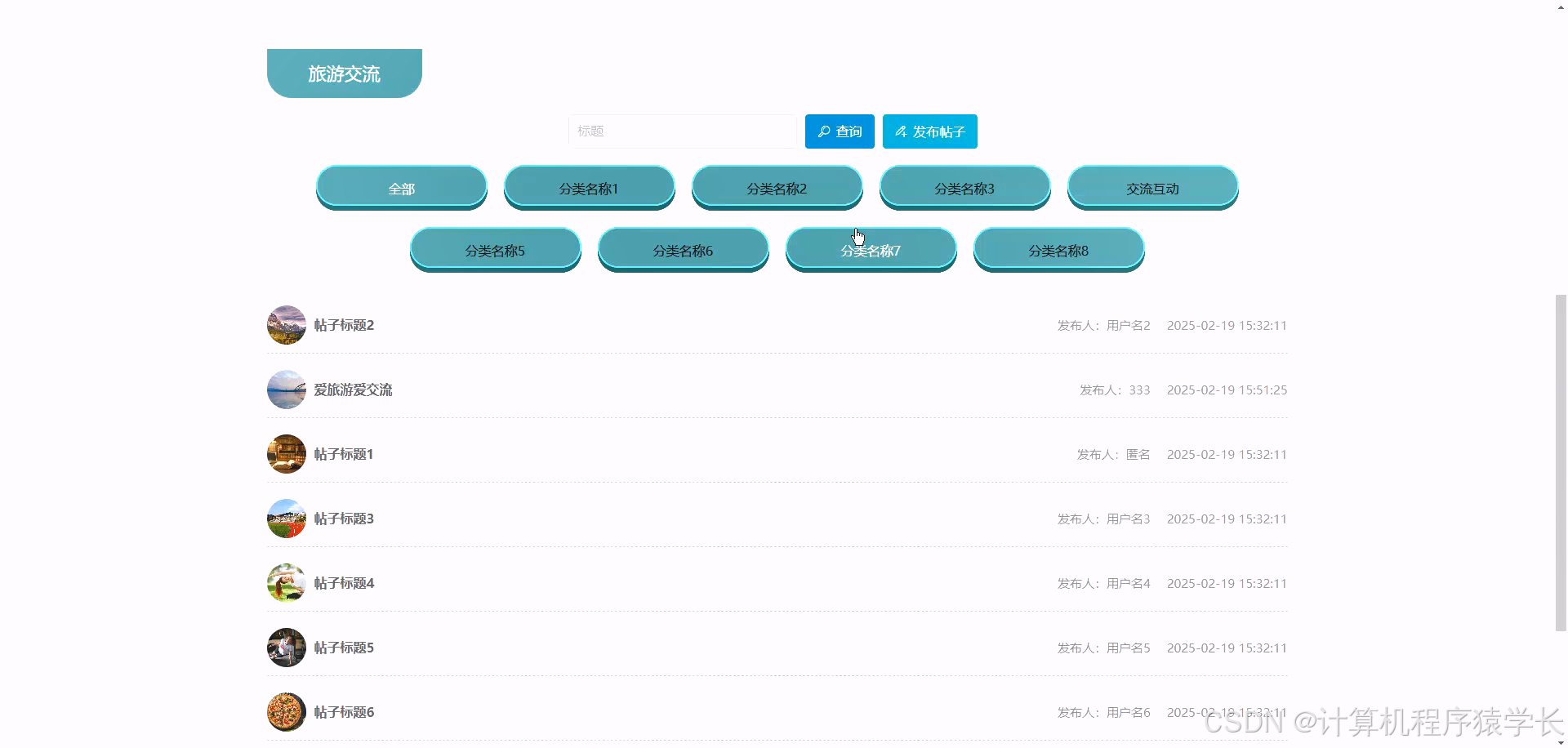Image resolution: width=1568 pixels, height=748 pixels.
Task: Select the 分类名称1 category filter
Action: click(590, 188)
